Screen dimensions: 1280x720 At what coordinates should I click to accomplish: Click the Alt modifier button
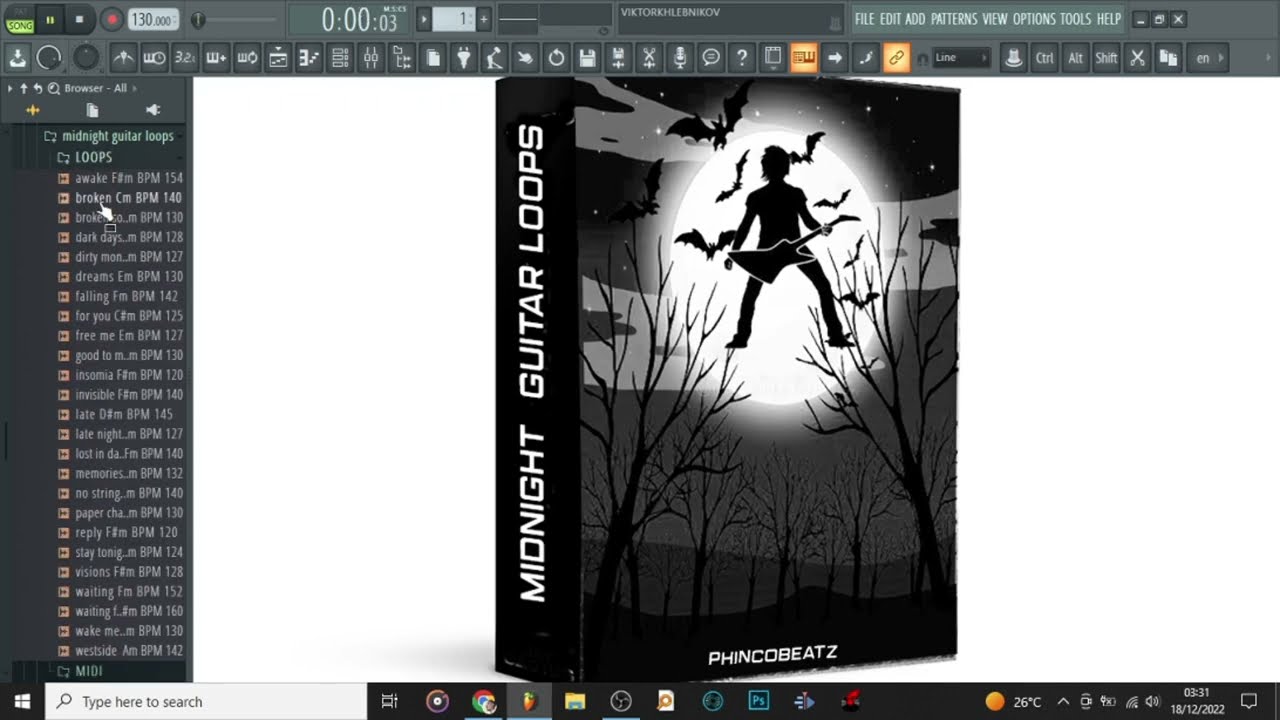pos(1075,58)
